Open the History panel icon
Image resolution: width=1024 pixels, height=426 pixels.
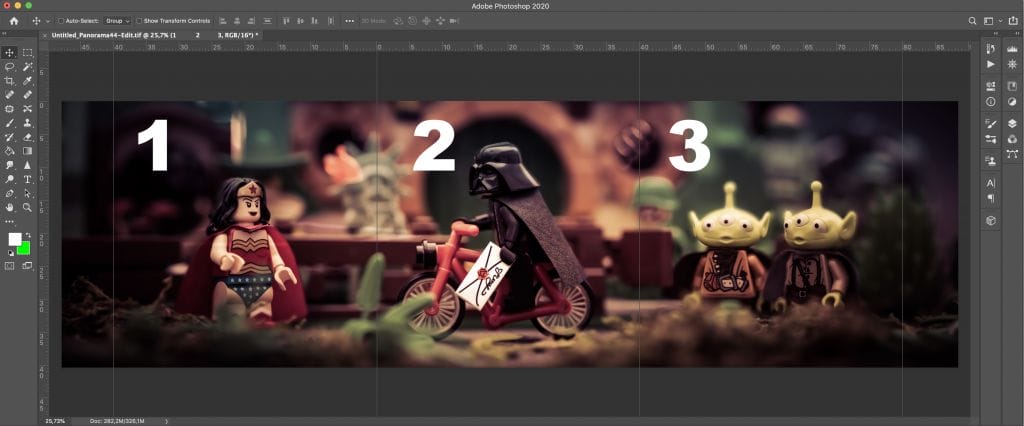(x=991, y=49)
